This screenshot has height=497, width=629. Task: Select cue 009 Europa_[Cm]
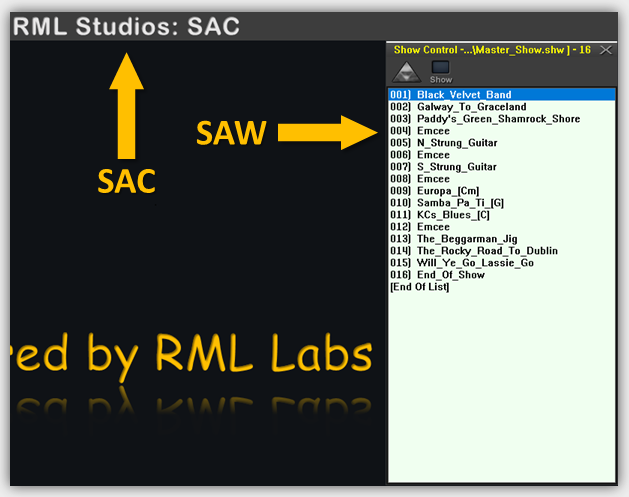coord(434,191)
